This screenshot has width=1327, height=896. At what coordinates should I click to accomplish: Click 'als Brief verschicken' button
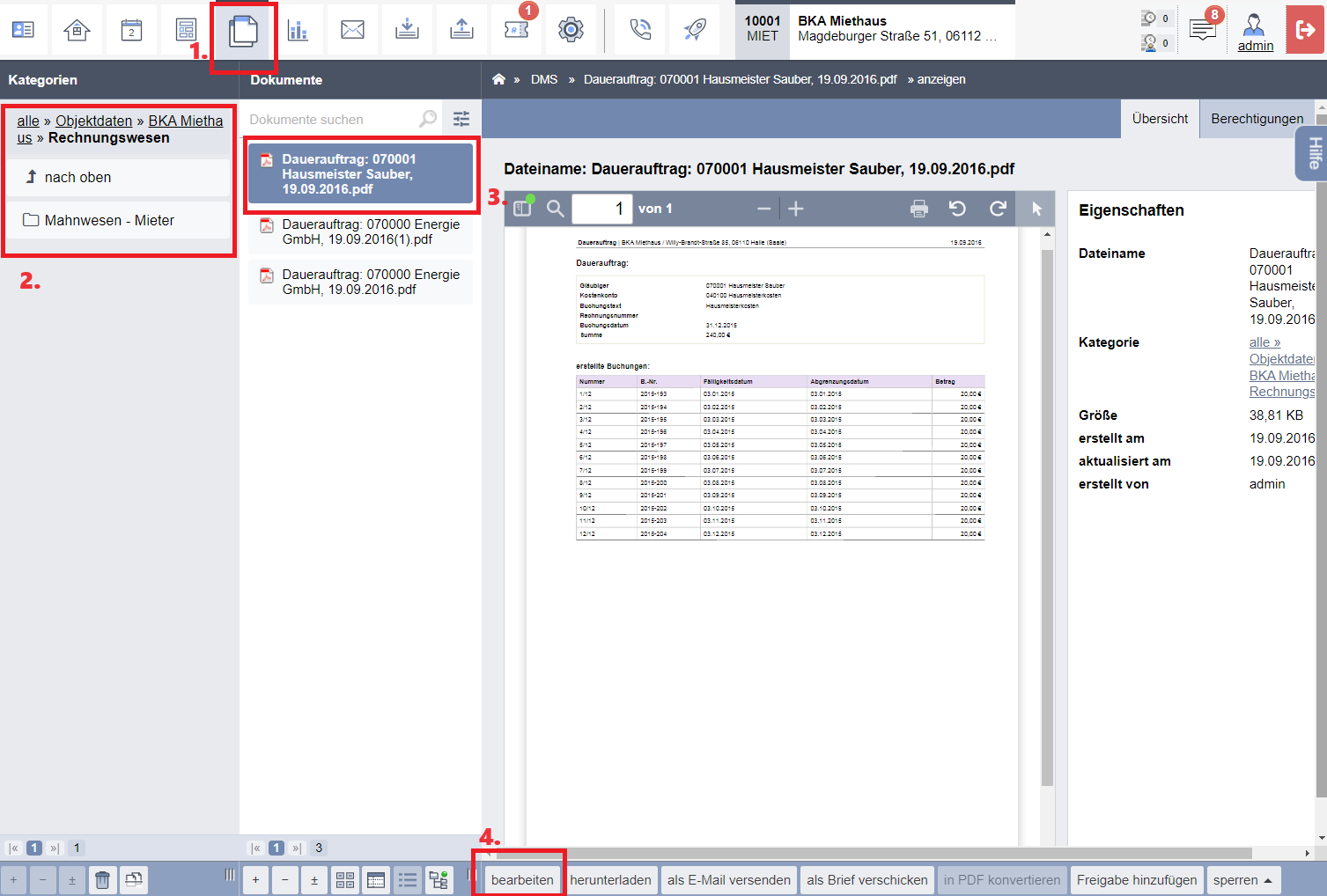(867, 880)
